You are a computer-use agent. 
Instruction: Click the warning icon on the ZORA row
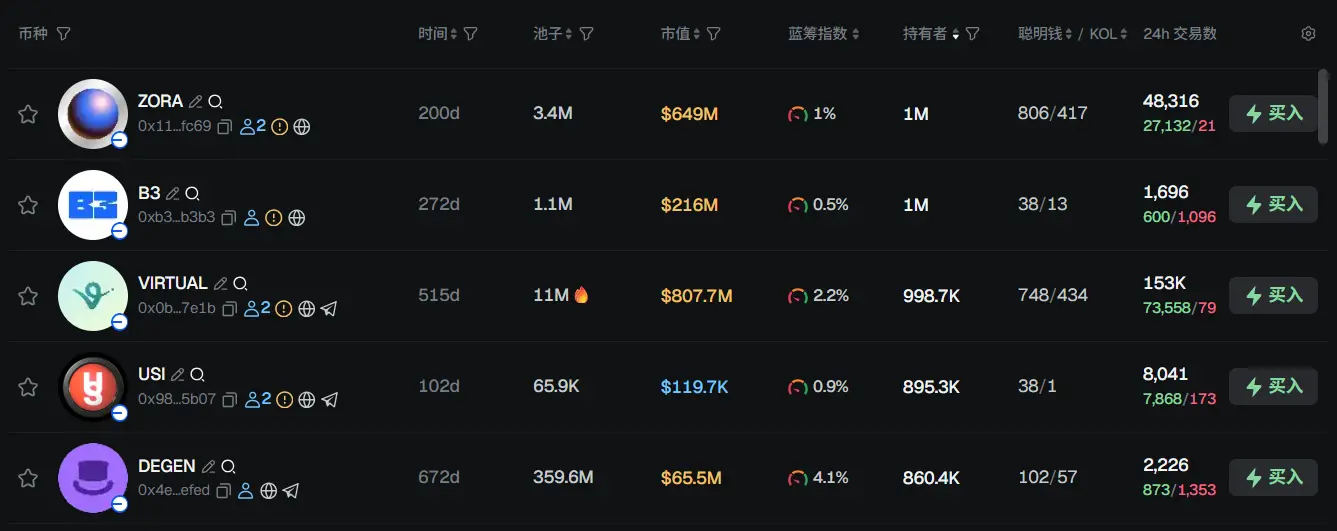[x=280, y=127]
